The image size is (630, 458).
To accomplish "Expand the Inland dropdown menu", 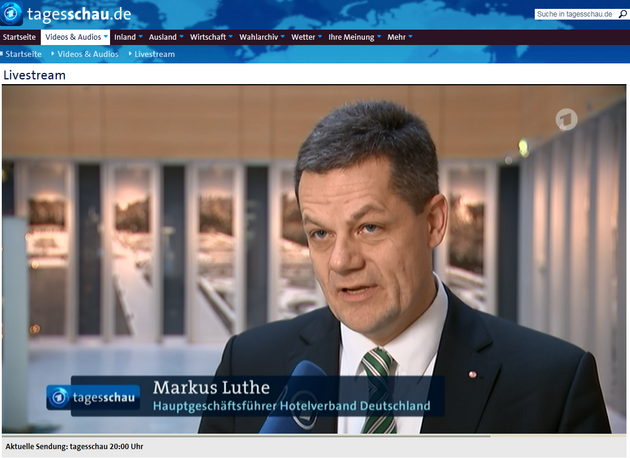I will [x=128, y=37].
